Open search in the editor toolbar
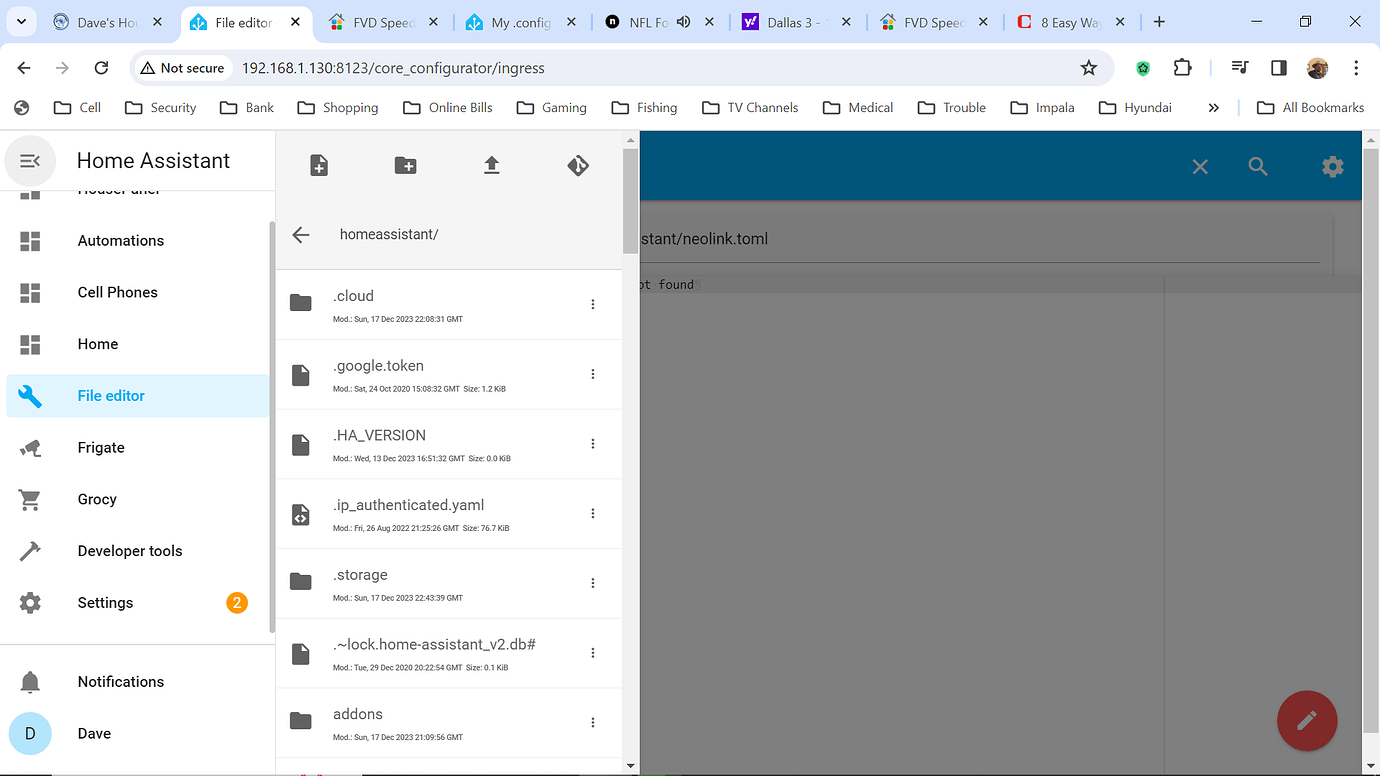Image resolution: width=1380 pixels, height=776 pixels. pyautogui.click(x=1258, y=167)
